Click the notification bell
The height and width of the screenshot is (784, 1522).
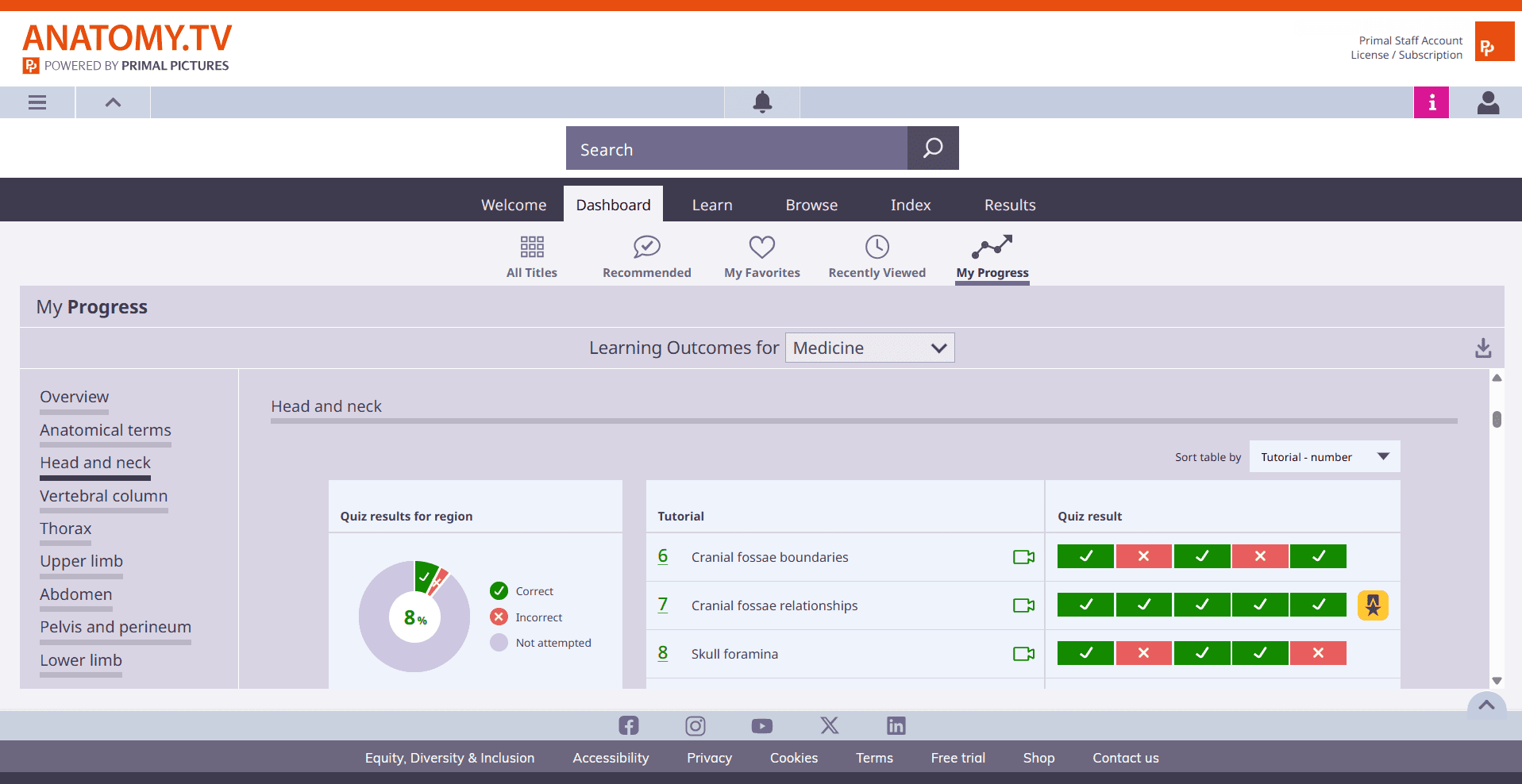[x=761, y=102]
